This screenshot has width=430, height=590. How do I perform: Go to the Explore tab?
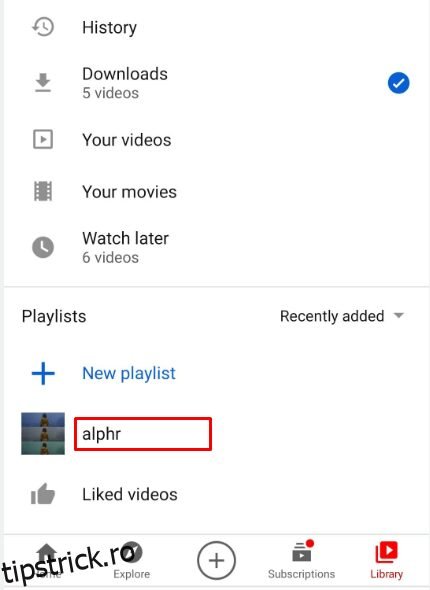click(131, 561)
